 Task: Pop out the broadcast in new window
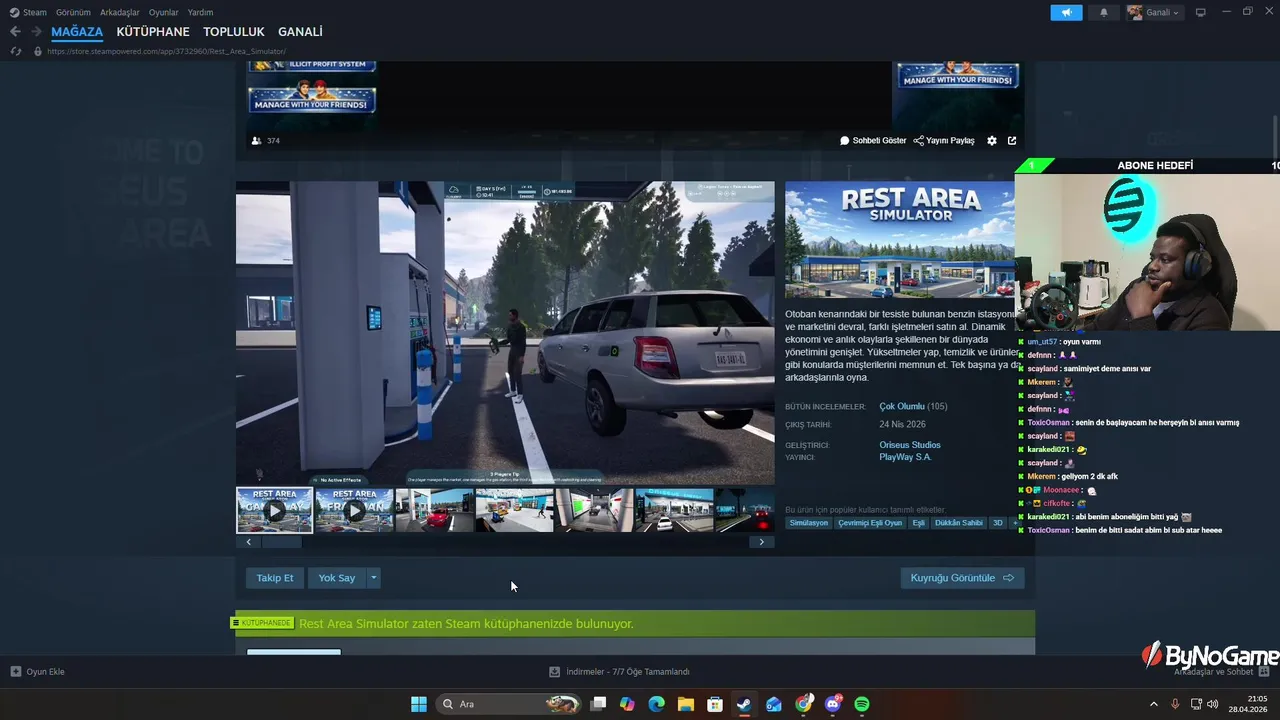1012,141
